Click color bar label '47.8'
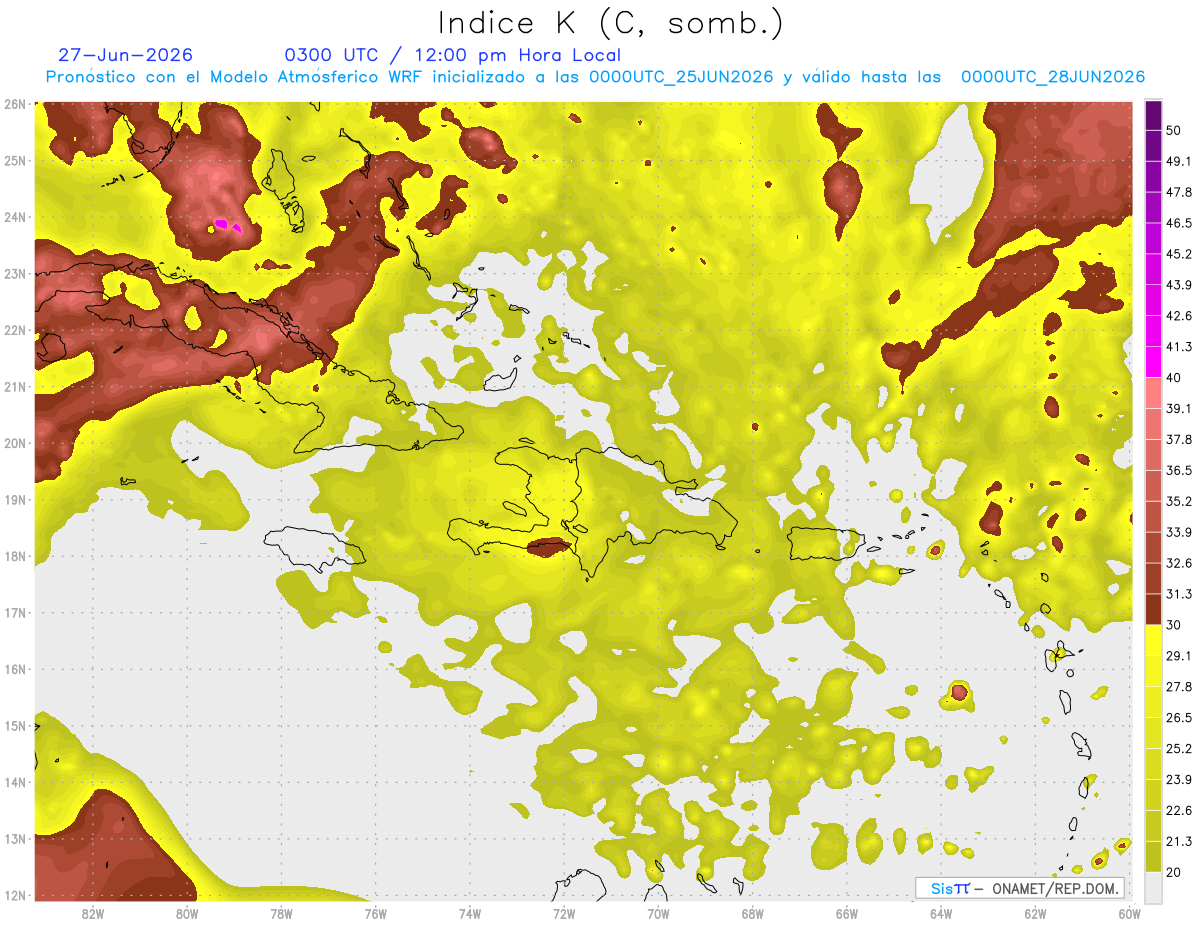1200x927 pixels. (1179, 192)
